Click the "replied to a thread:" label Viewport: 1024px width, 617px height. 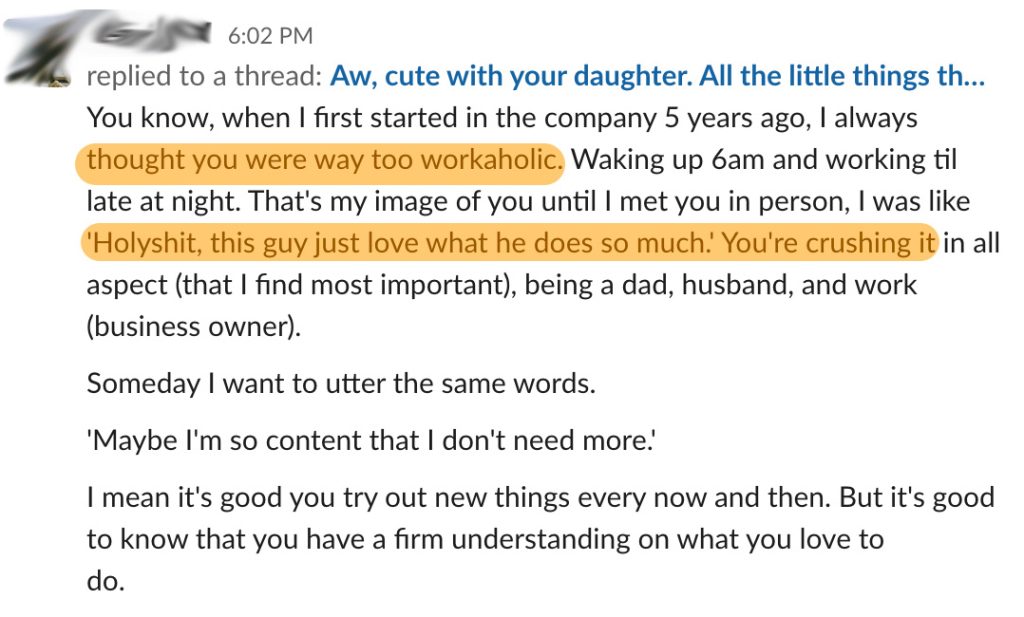(x=204, y=76)
